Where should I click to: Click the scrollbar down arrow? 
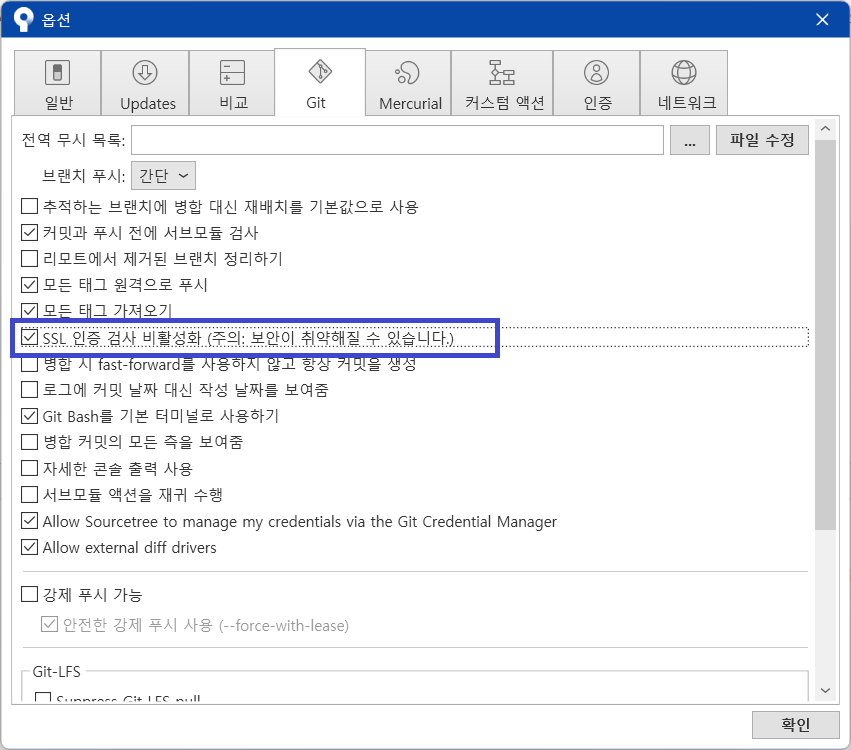(825, 690)
